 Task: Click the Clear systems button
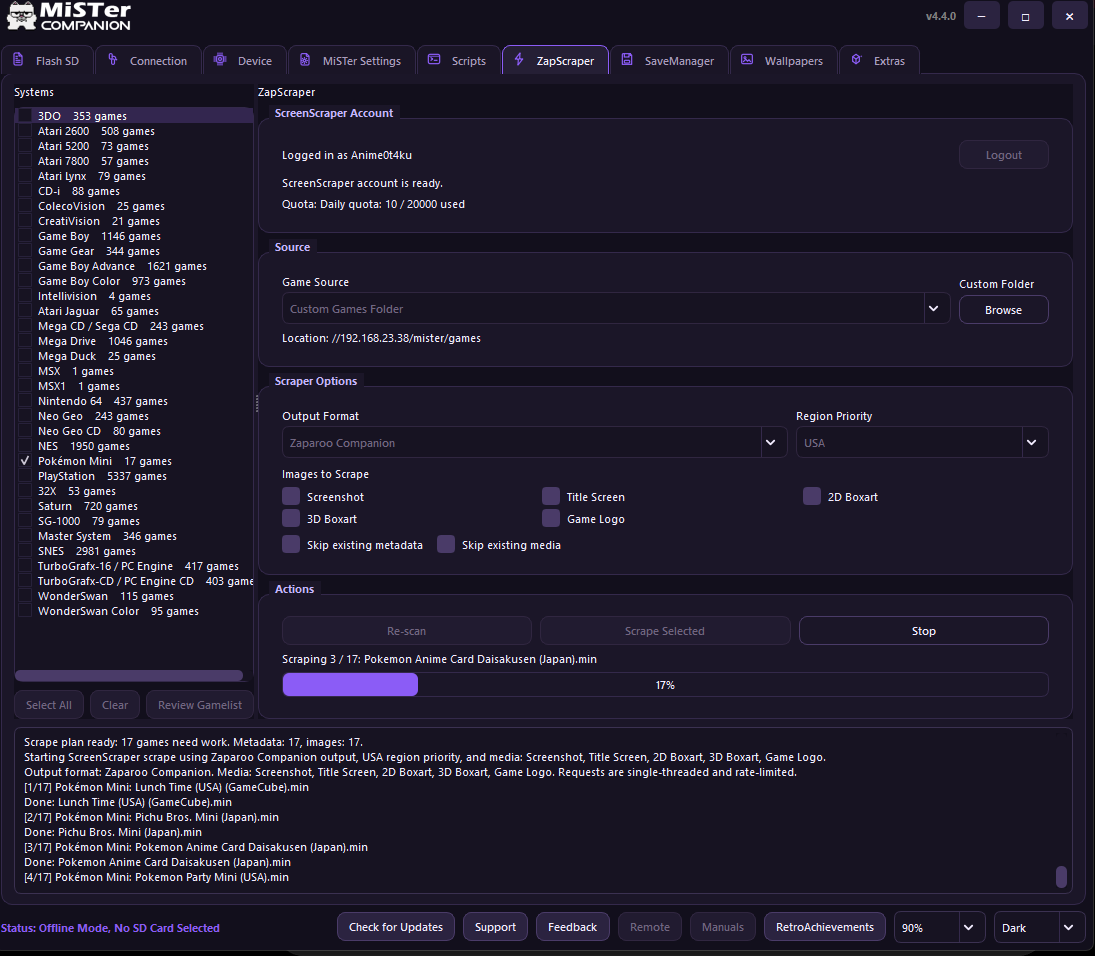click(x=115, y=705)
